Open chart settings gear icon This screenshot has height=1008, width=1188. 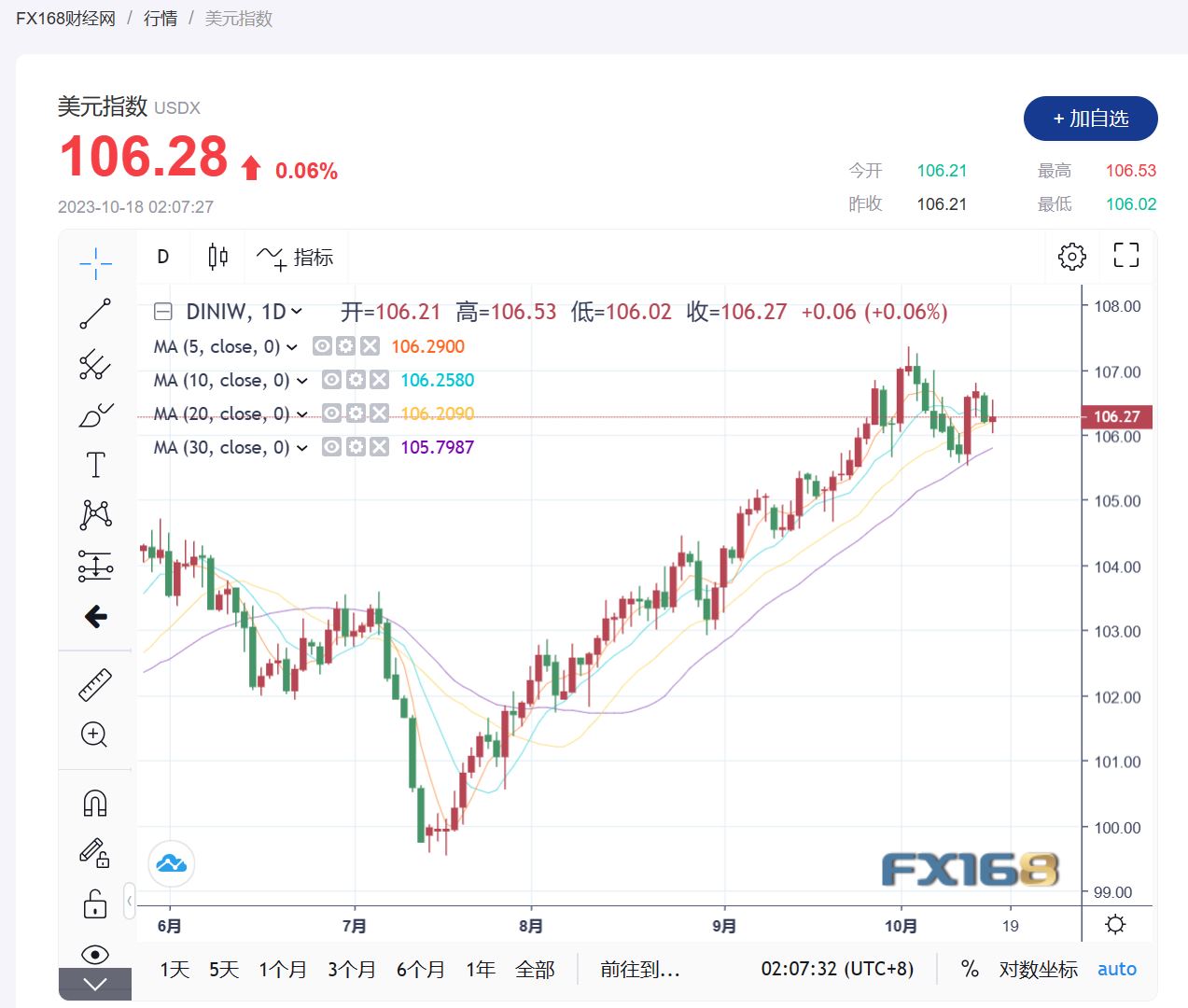pos(1072,257)
